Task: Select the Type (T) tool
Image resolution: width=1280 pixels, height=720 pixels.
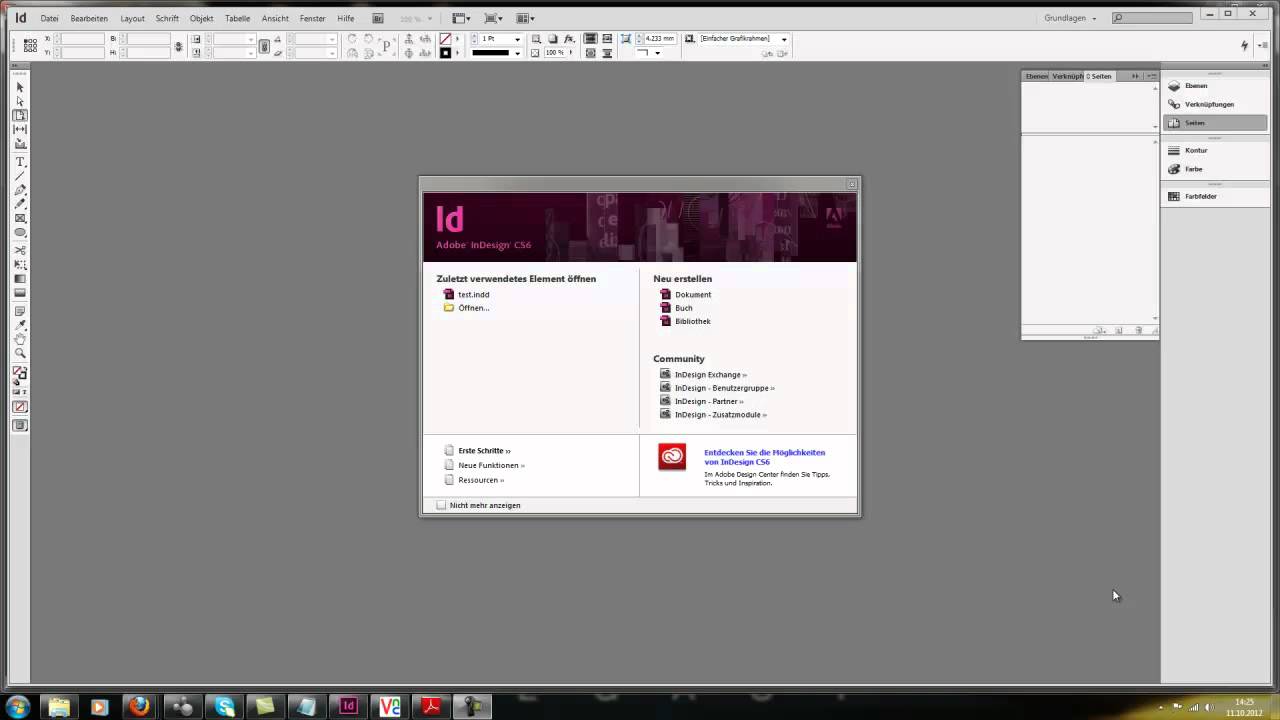Action: click(20, 162)
